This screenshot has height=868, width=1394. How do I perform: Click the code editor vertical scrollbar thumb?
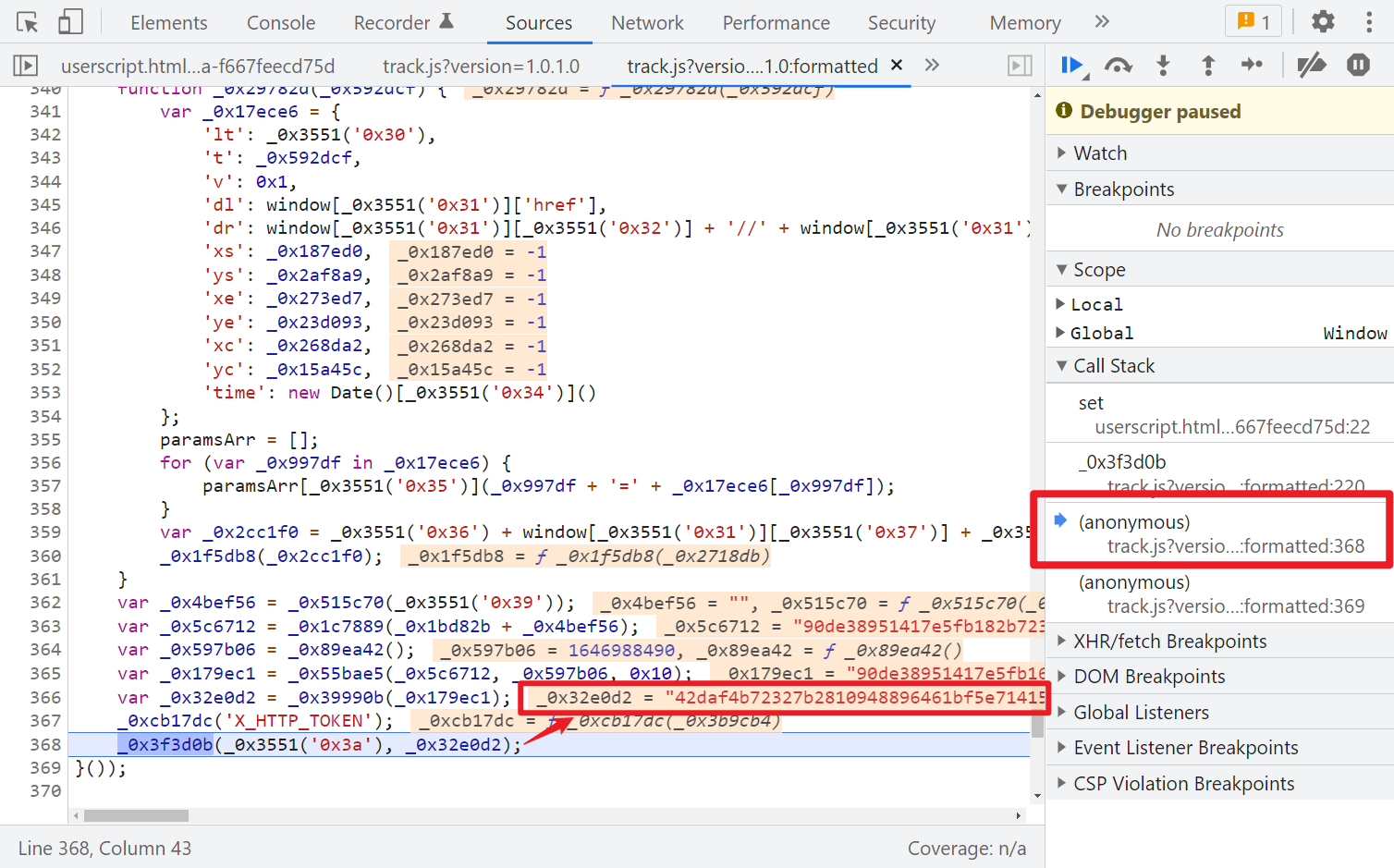1037,724
